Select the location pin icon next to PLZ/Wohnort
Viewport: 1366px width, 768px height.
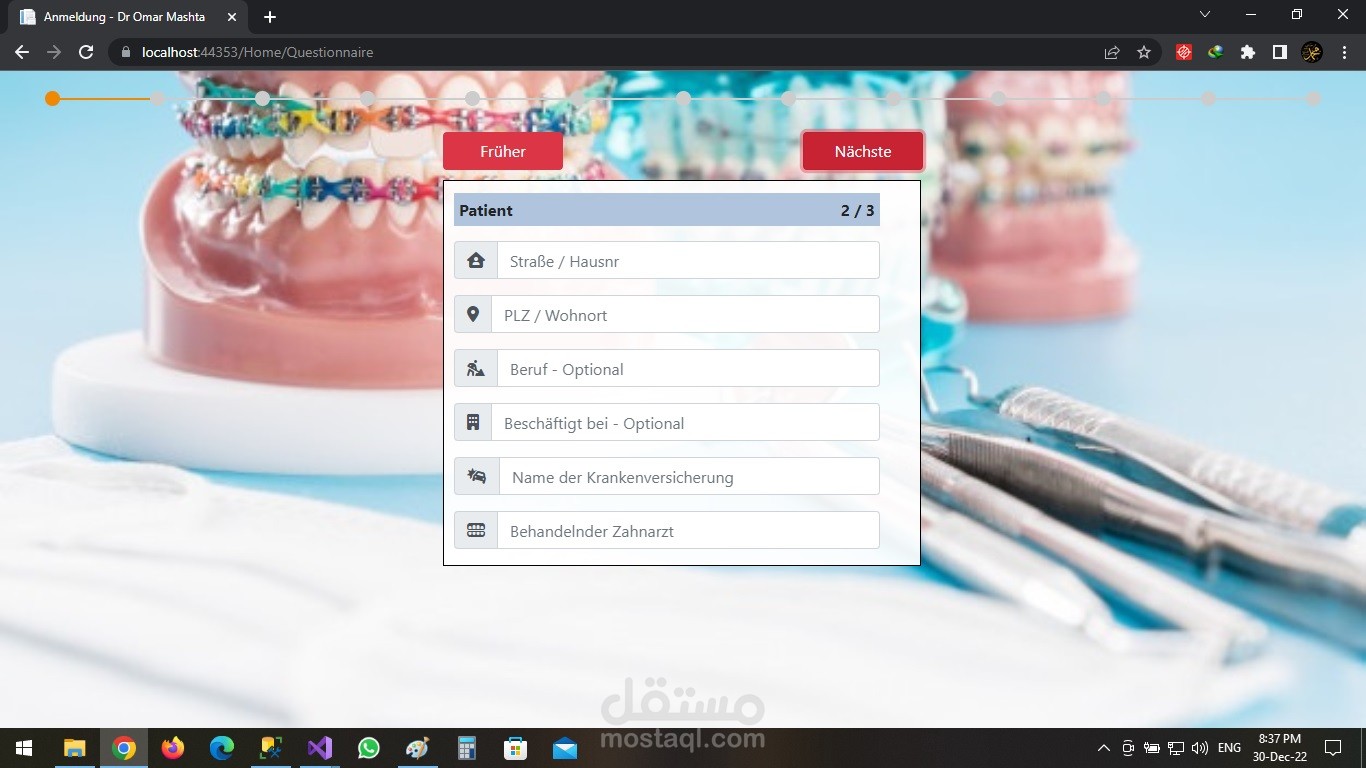475,313
